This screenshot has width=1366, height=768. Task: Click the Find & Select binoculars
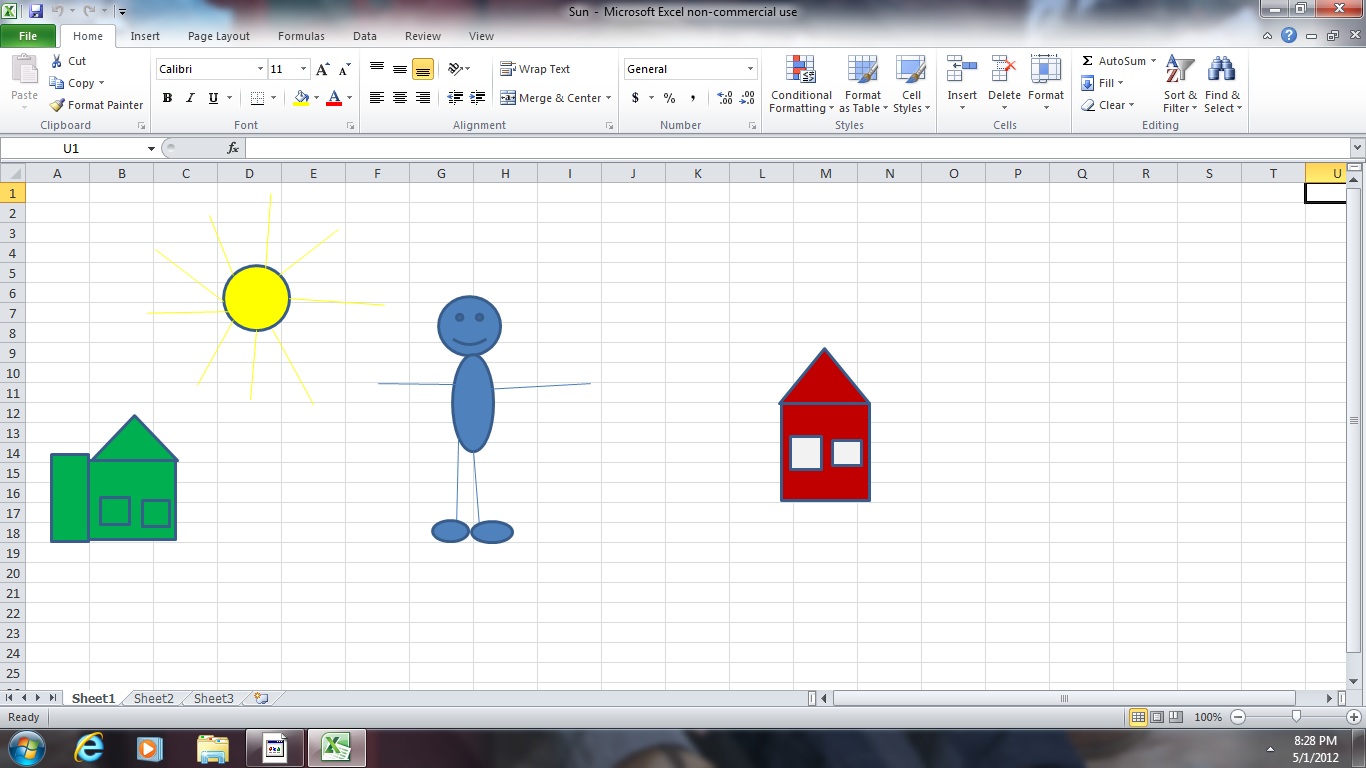tap(1221, 70)
